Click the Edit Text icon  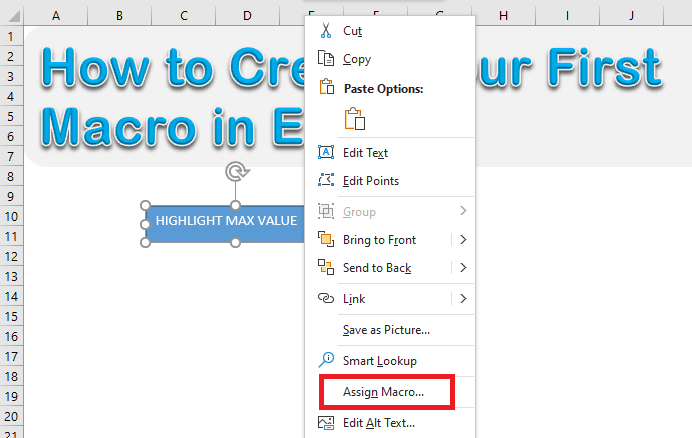tap(326, 152)
